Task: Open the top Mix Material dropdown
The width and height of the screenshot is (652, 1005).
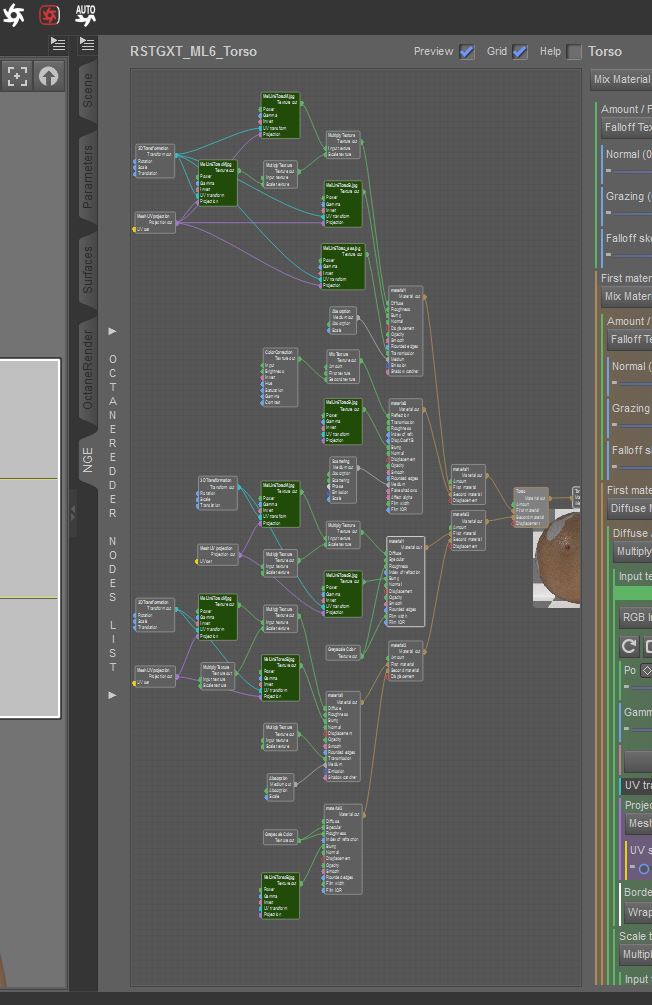Action: [x=621, y=79]
